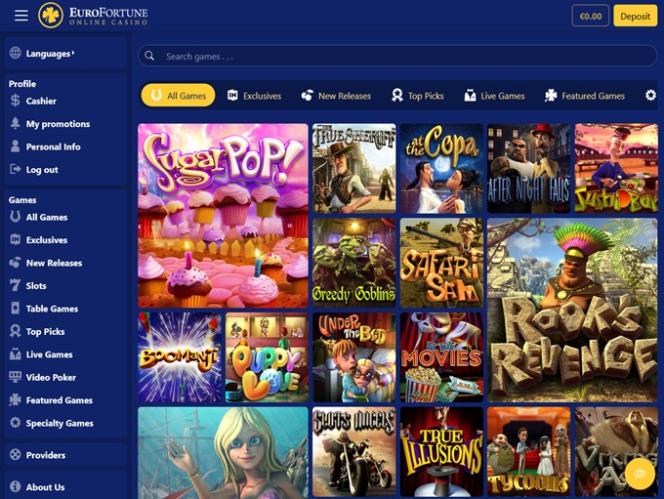Click the Video Poker sidebar icon
This screenshot has width=664, height=499.
15,377
